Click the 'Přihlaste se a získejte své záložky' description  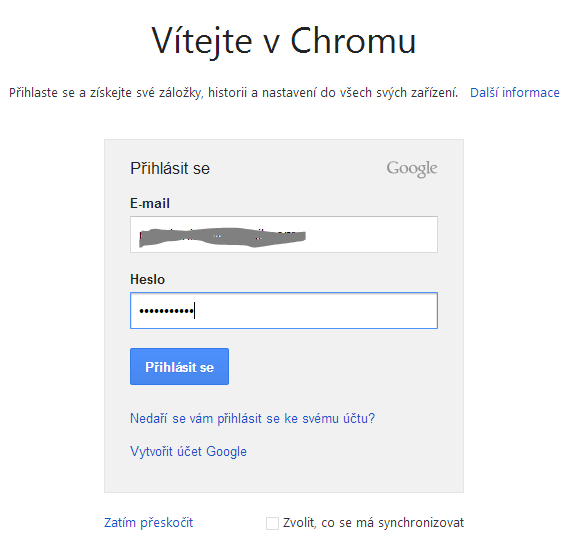233,93
